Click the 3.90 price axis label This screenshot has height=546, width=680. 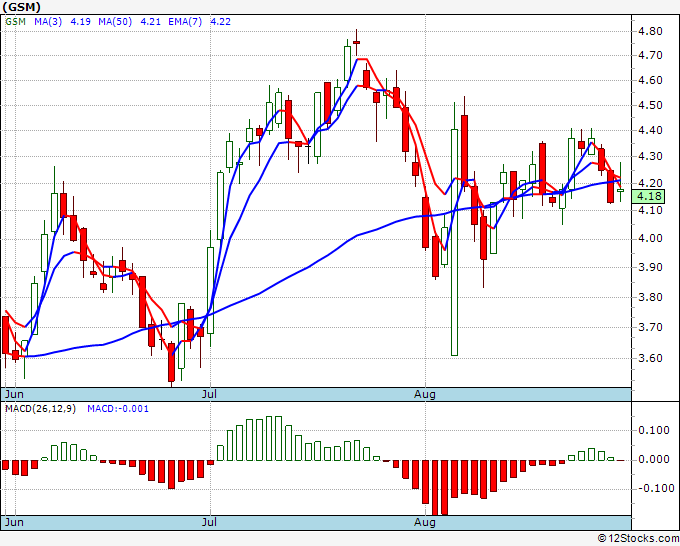(650, 267)
